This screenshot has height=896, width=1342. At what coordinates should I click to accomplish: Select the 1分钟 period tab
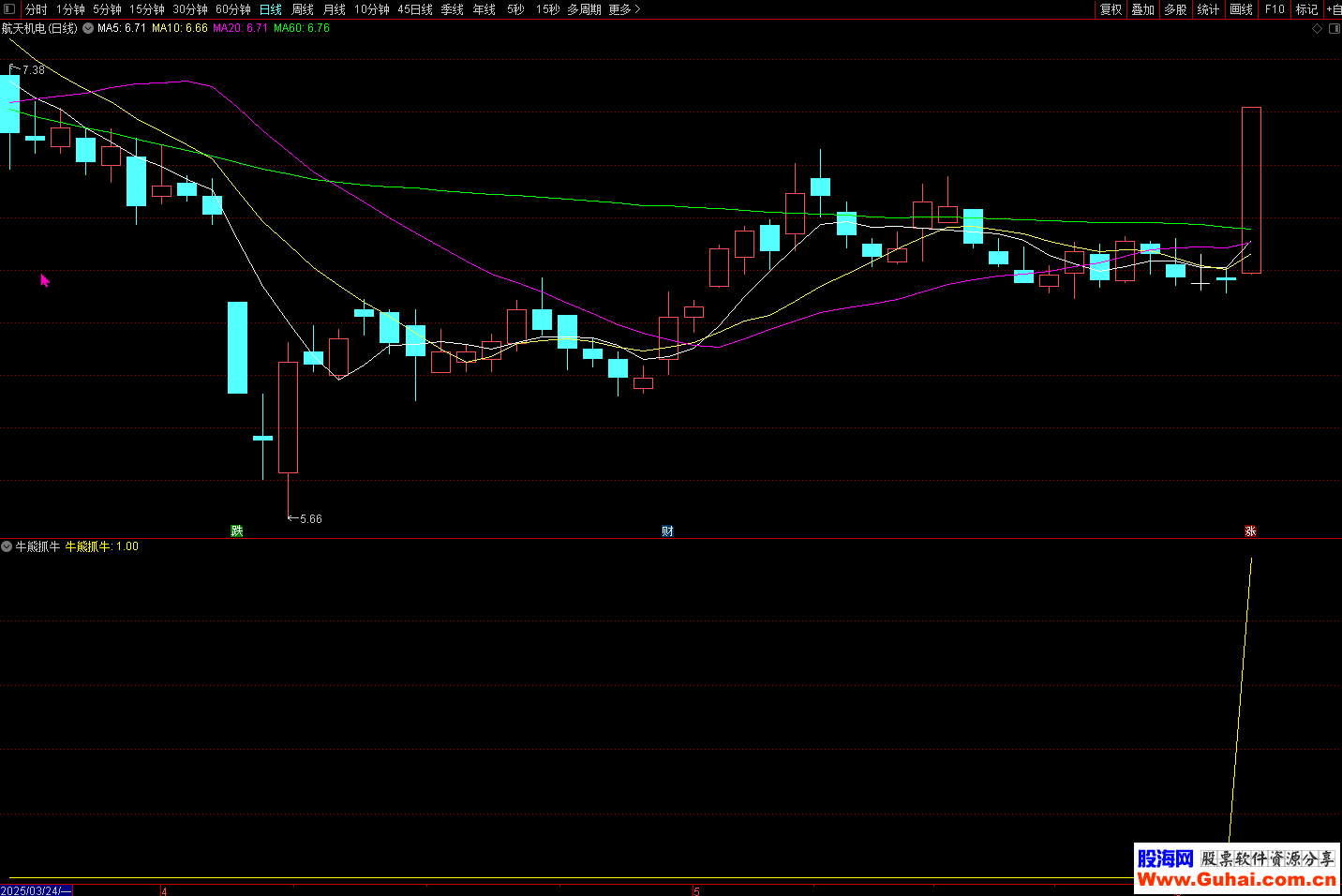[71, 9]
